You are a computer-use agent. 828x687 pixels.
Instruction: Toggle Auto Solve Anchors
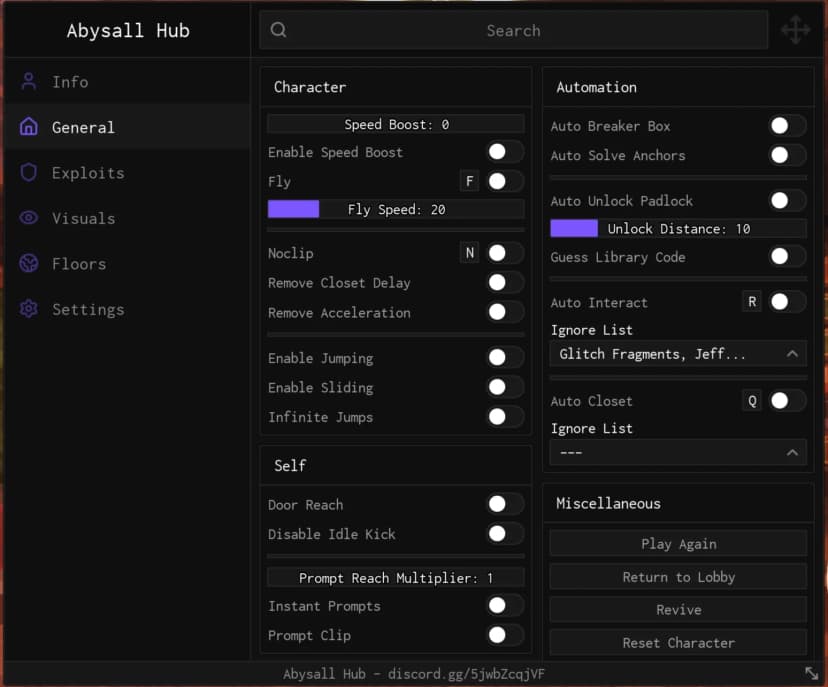click(788, 155)
